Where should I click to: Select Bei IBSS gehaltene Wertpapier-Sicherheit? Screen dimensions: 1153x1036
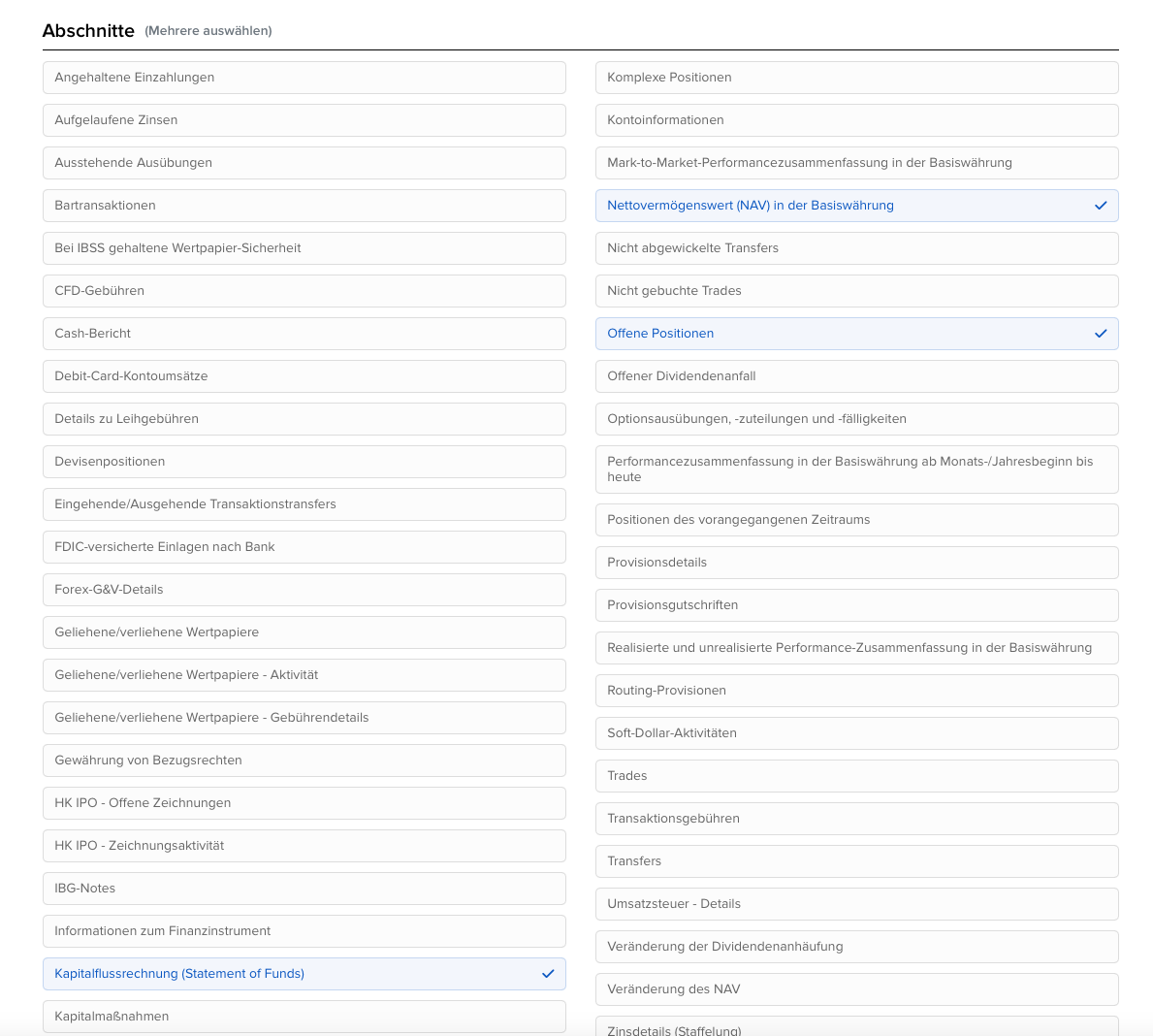(x=304, y=248)
